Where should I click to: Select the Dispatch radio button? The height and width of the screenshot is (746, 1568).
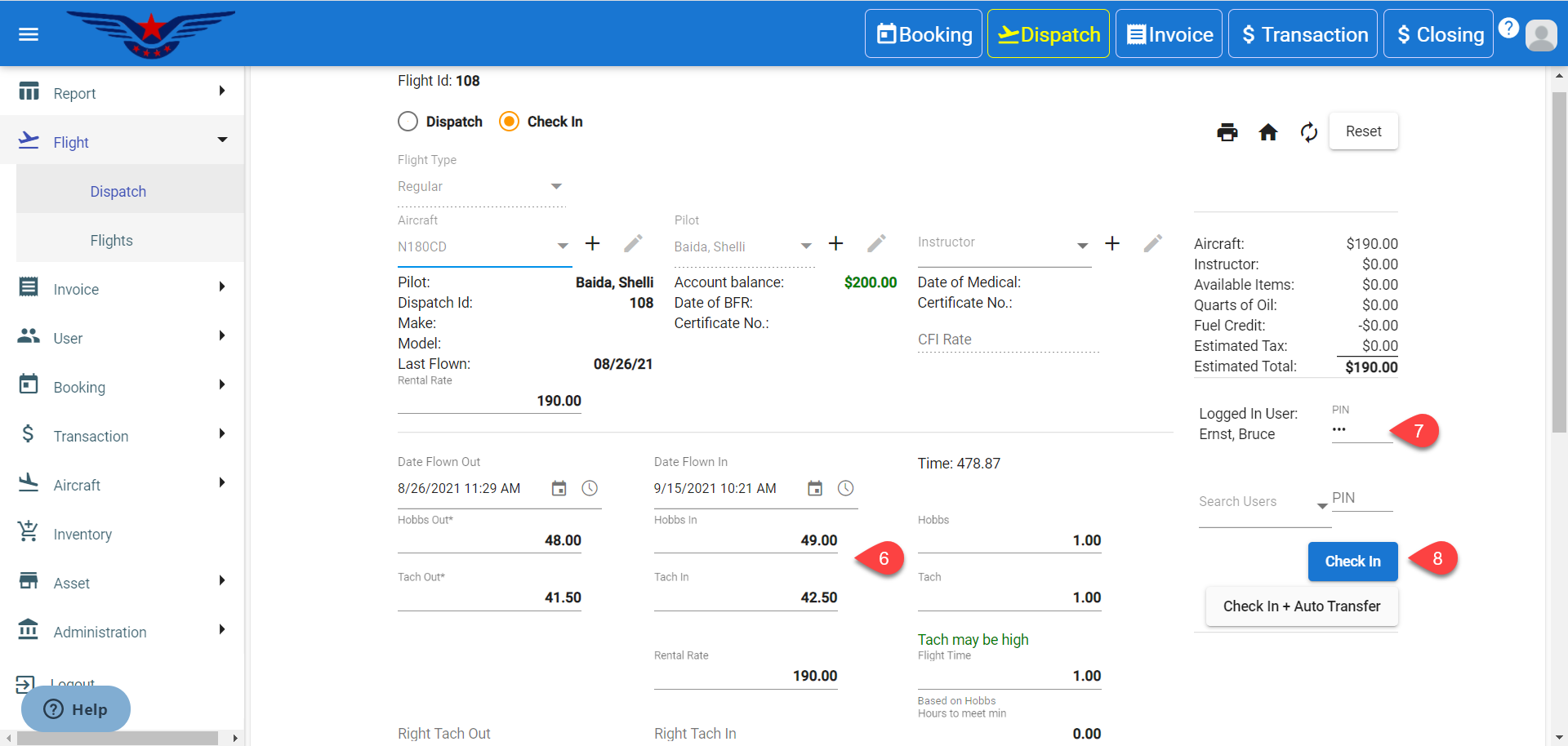point(408,122)
